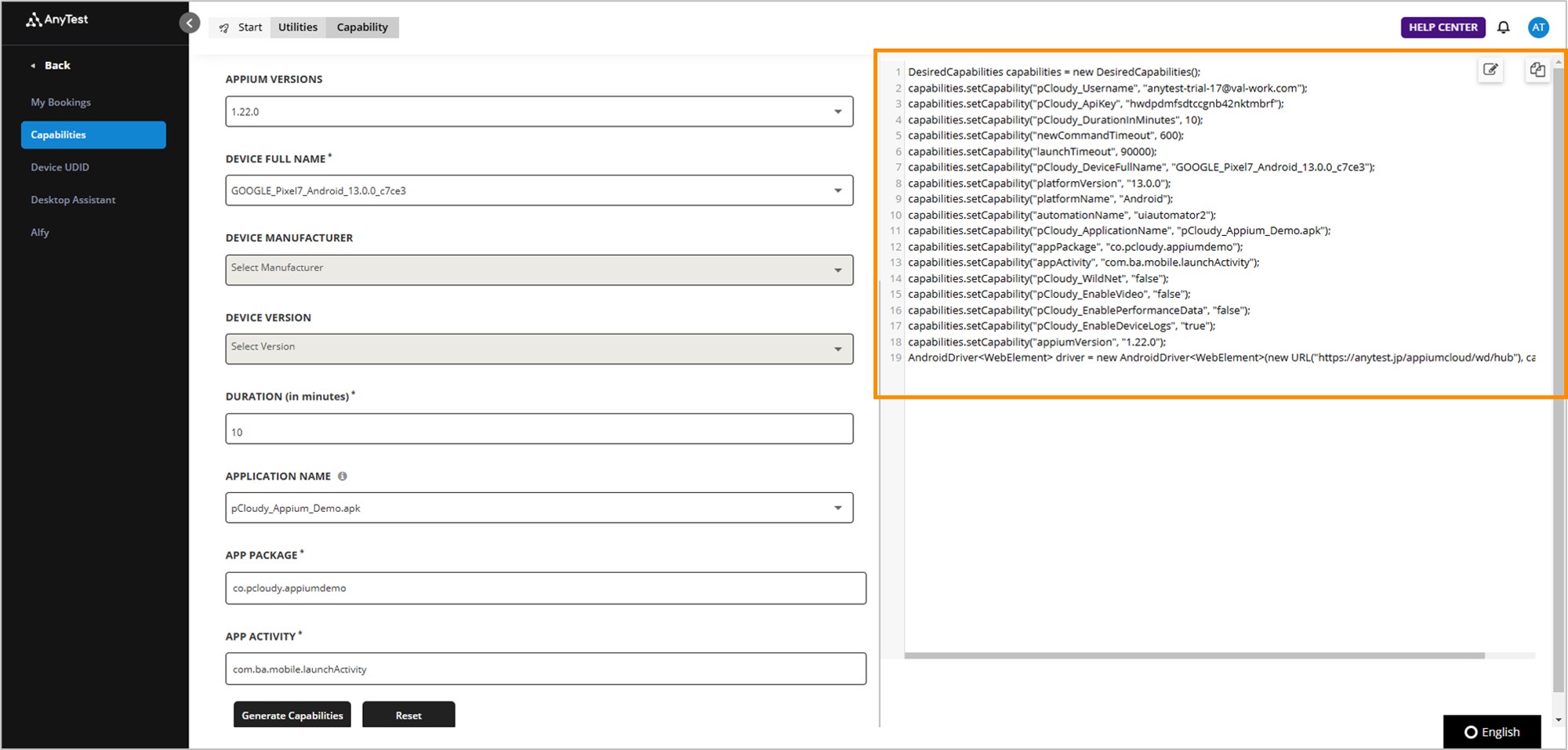Click the appiumVersion code line
The height and width of the screenshot is (750, 1568).
(1036, 342)
